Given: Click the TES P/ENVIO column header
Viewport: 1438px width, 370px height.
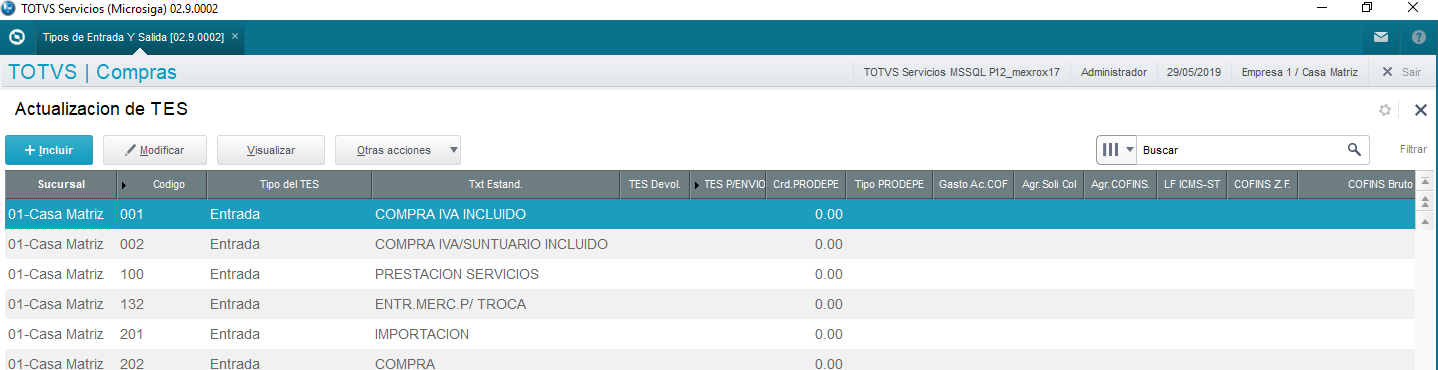Looking at the screenshot, I should pyautogui.click(x=728, y=184).
